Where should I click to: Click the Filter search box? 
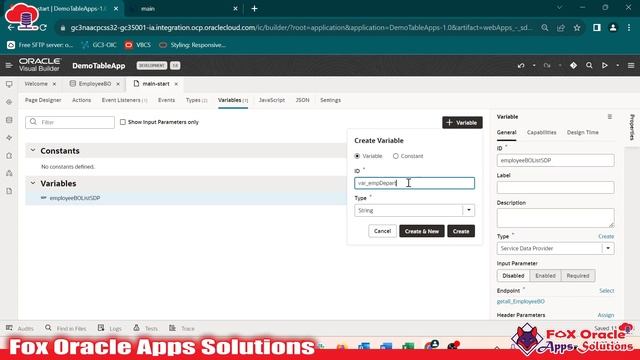tap(70, 122)
